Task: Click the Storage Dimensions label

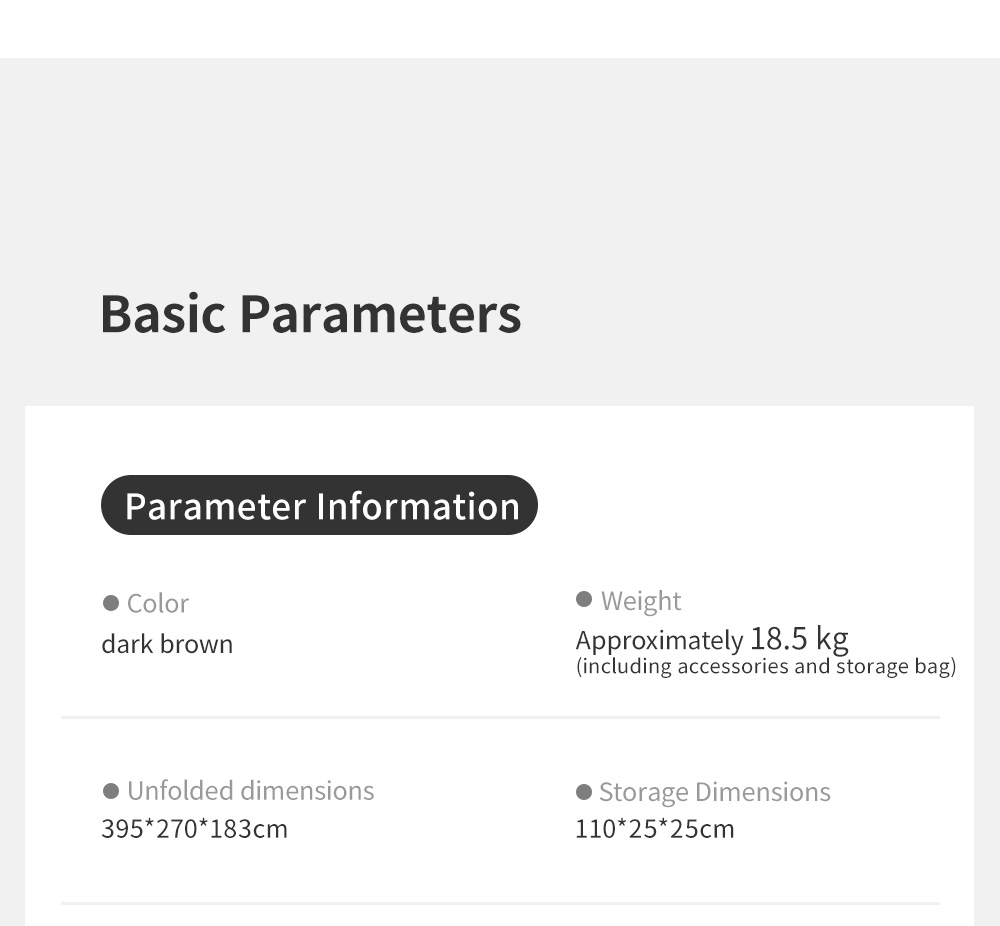Action: click(714, 792)
